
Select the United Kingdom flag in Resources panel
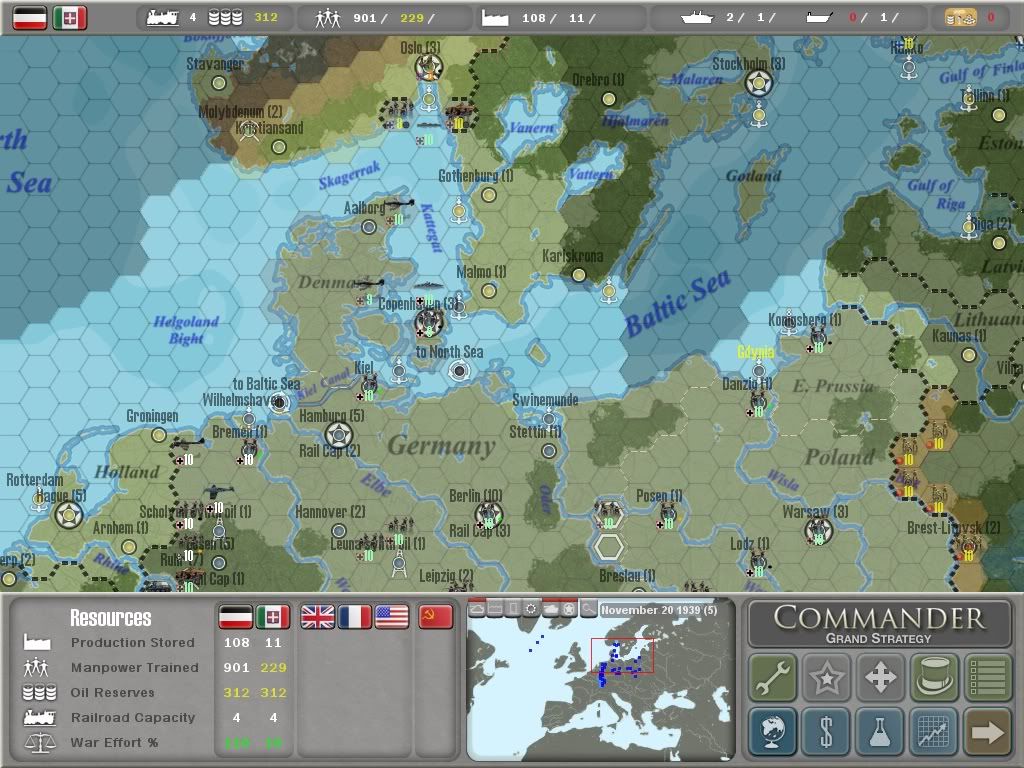(x=317, y=616)
